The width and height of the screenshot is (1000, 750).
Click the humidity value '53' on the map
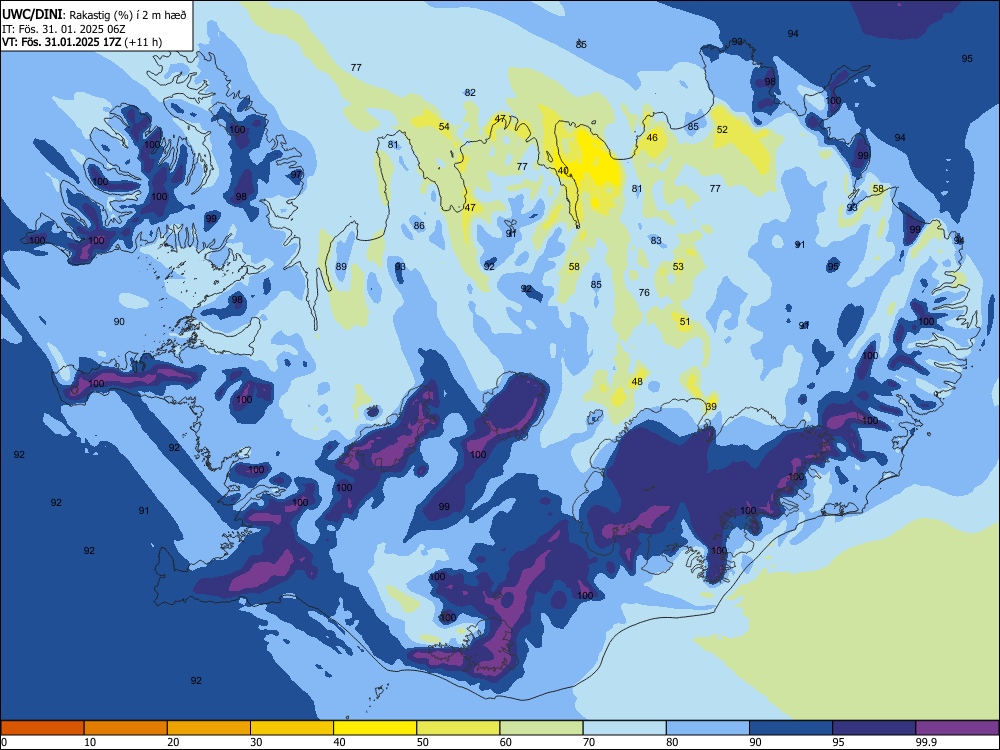point(678,267)
